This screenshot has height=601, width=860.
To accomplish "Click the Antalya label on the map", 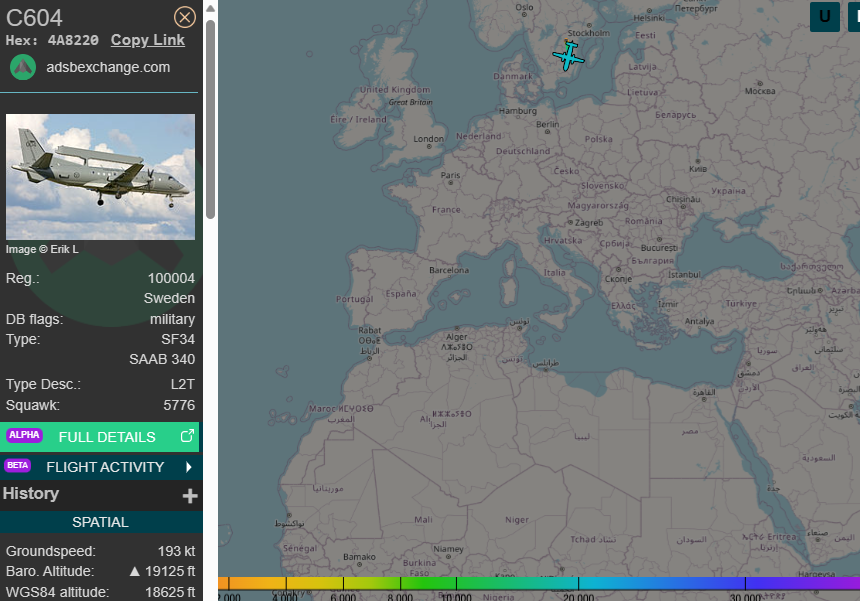I will 699,321.
